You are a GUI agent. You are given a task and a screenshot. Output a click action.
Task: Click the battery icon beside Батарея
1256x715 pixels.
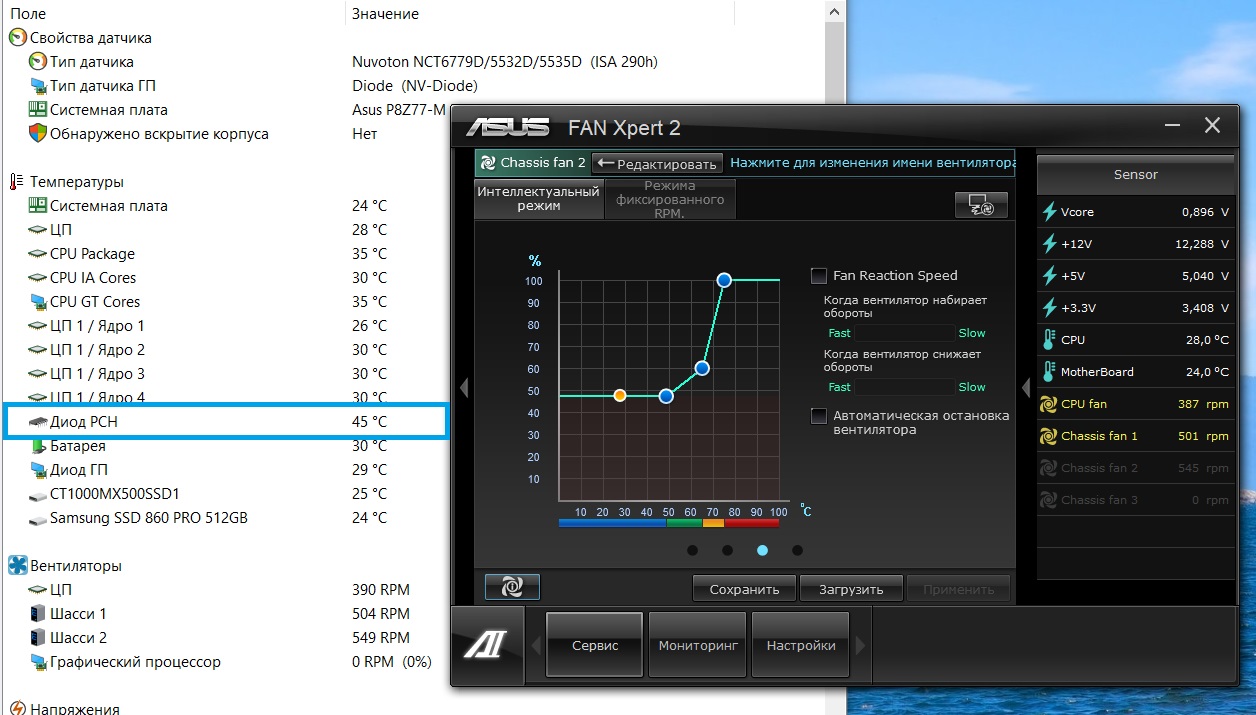(x=38, y=446)
